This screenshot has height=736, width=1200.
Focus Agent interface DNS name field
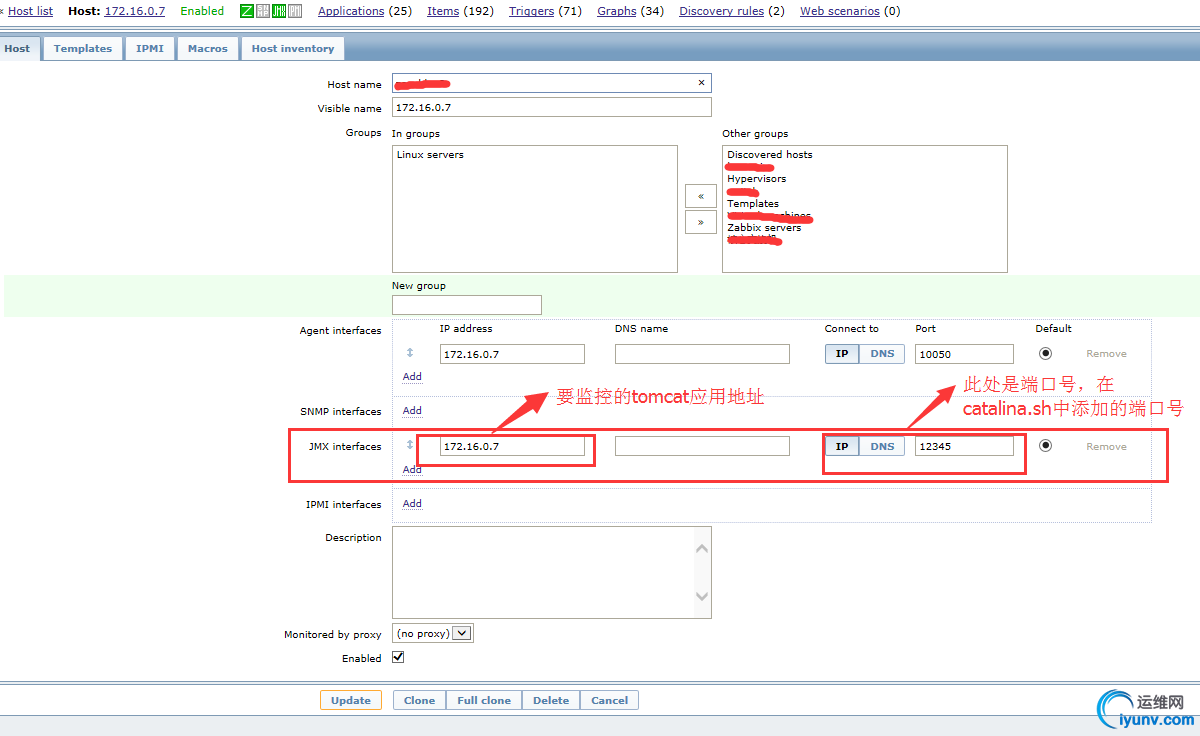click(x=702, y=354)
